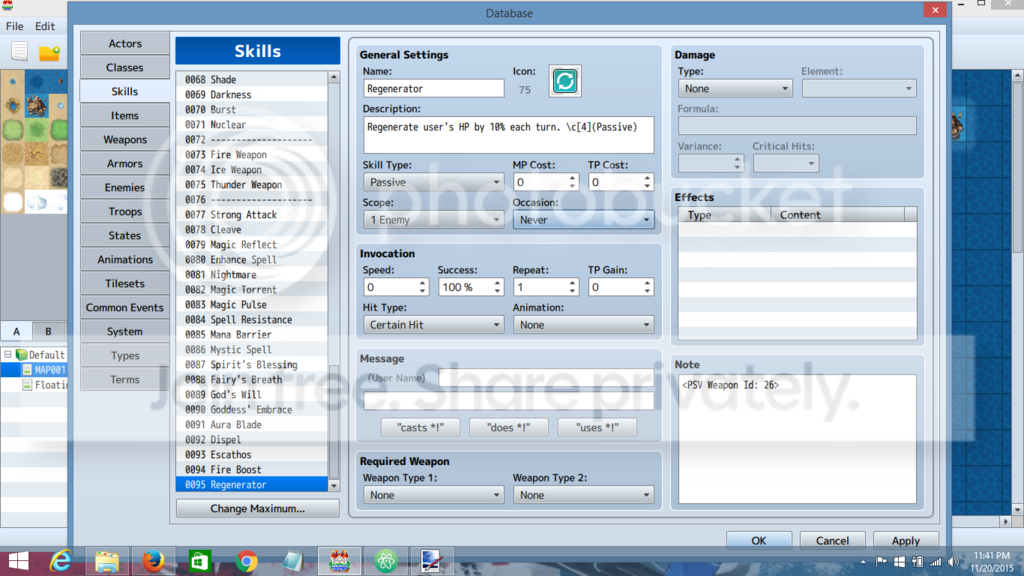Viewport: 1024px width, 576px height.
Task: Open the Damage Type dropdown
Action: click(735, 89)
